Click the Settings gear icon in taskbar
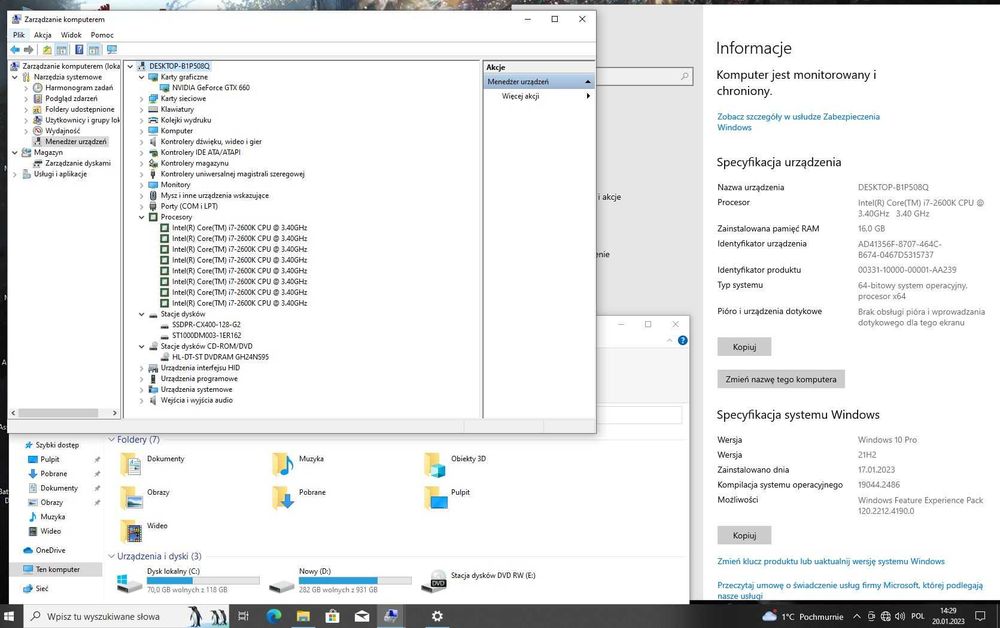Screen dimensions: 1000x628 point(437,616)
